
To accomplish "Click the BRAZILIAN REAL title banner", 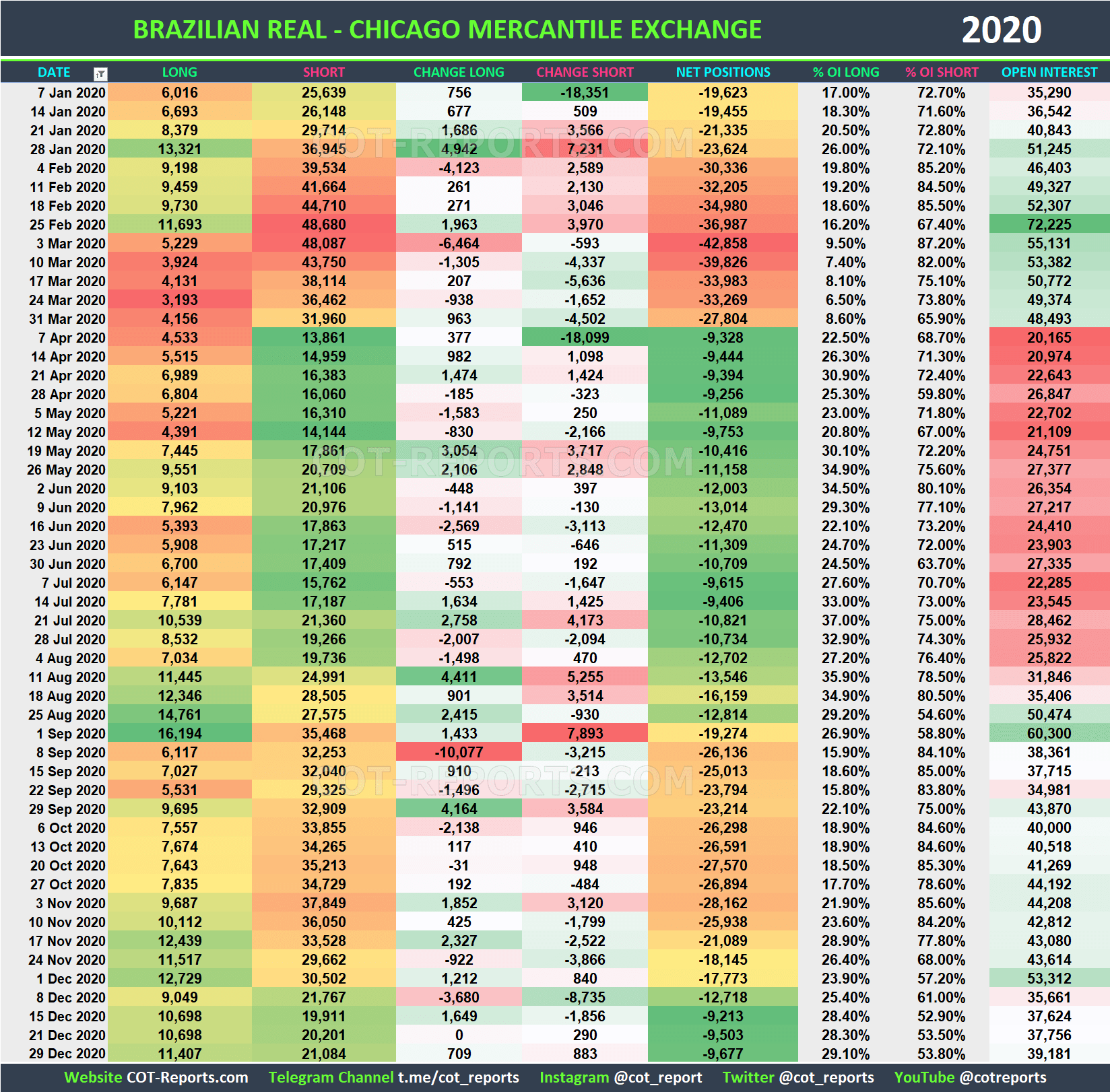I will click(447, 29).
